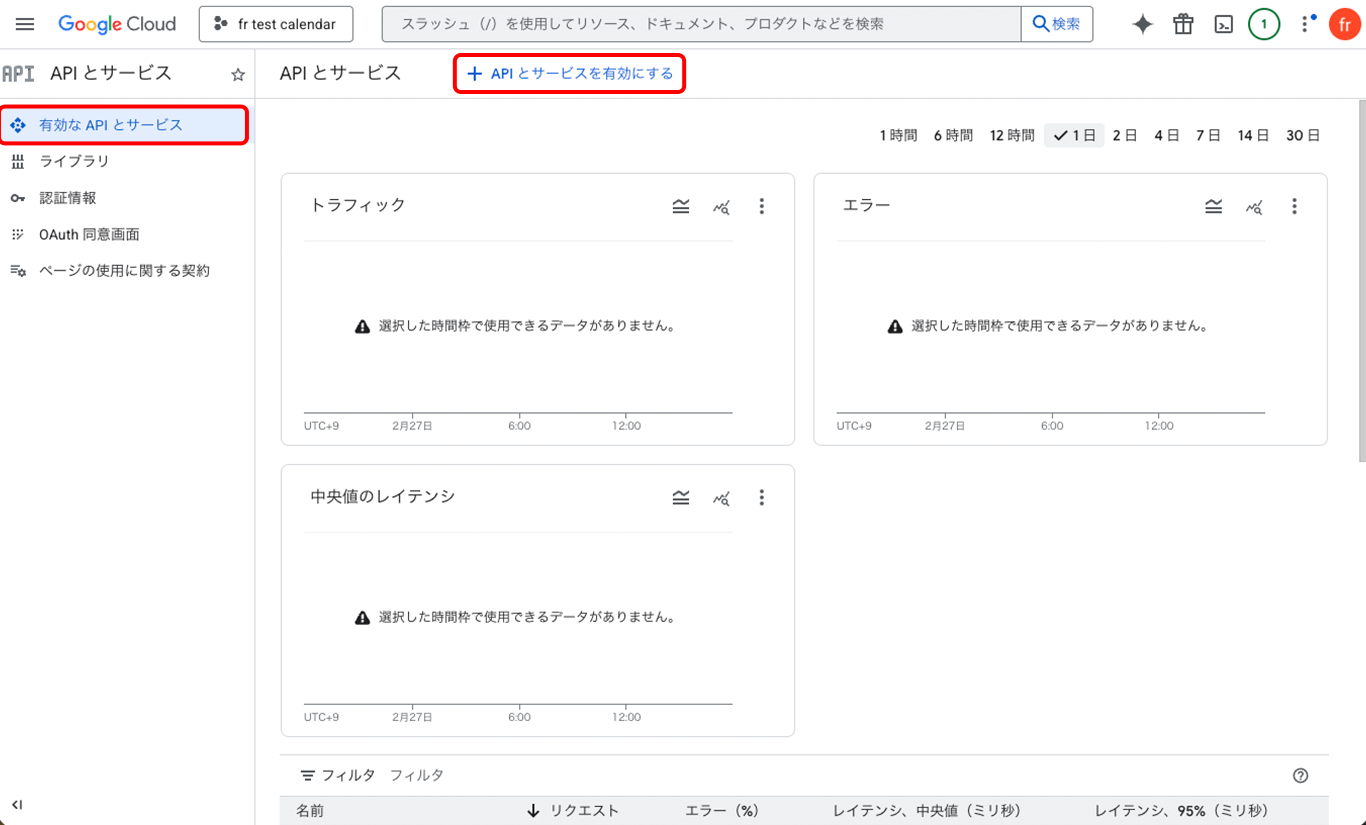Open ライブラリ in the sidebar
This screenshot has height=825, width=1366.
point(74,161)
